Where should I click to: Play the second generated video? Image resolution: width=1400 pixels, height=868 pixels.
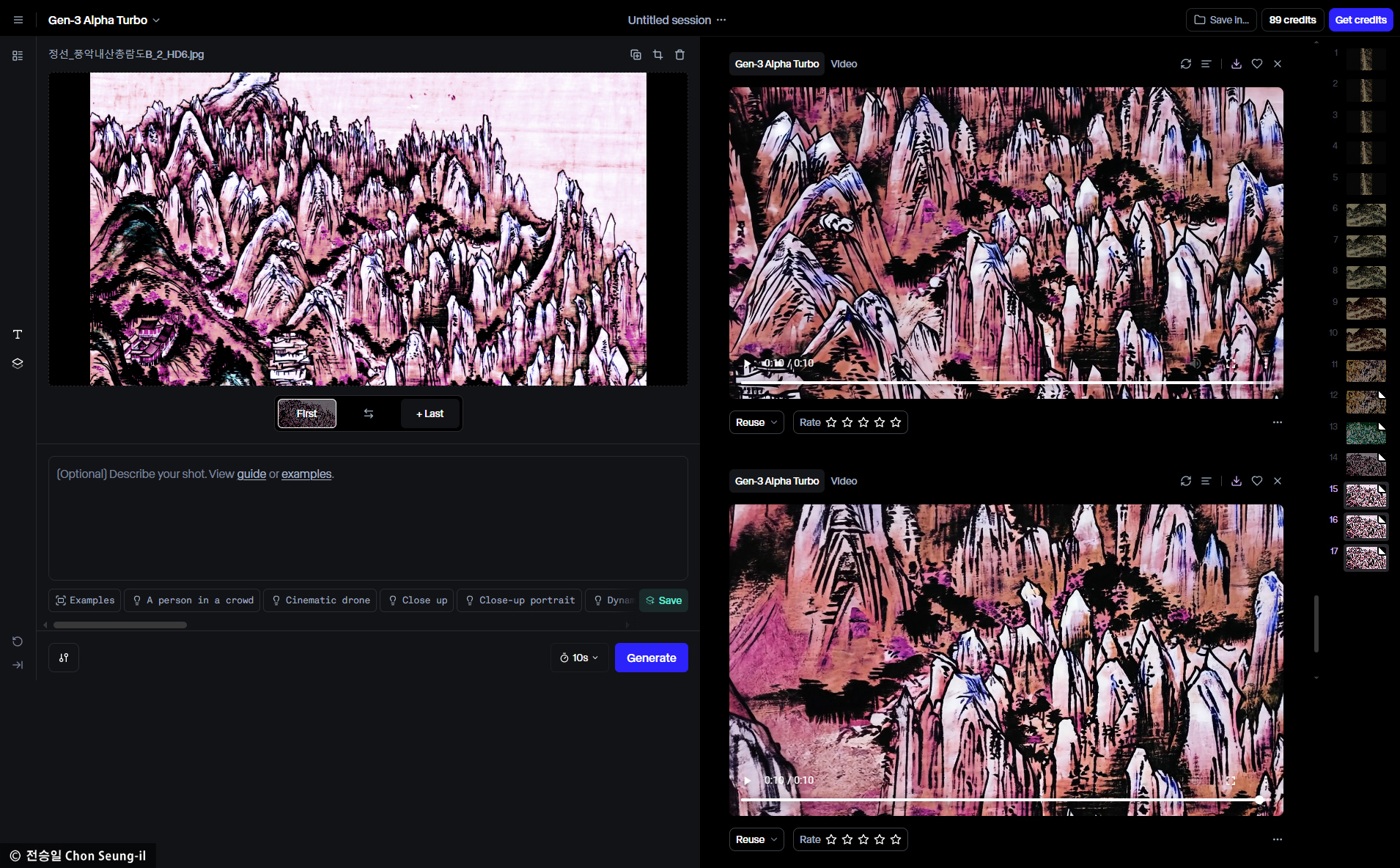click(x=747, y=780)
